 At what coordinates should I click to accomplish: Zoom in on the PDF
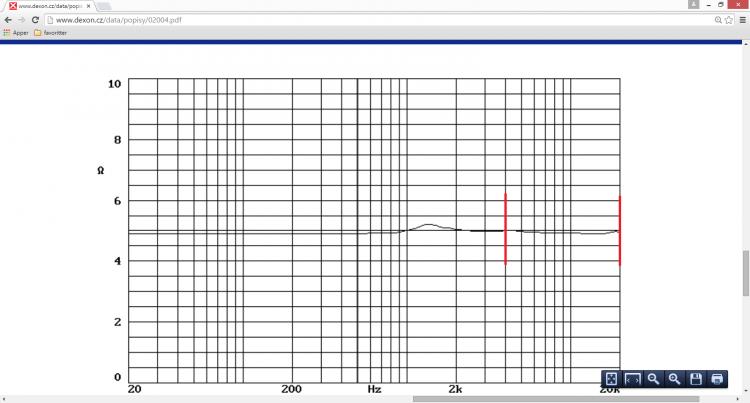pyautogui.click(x=674, y=379)
